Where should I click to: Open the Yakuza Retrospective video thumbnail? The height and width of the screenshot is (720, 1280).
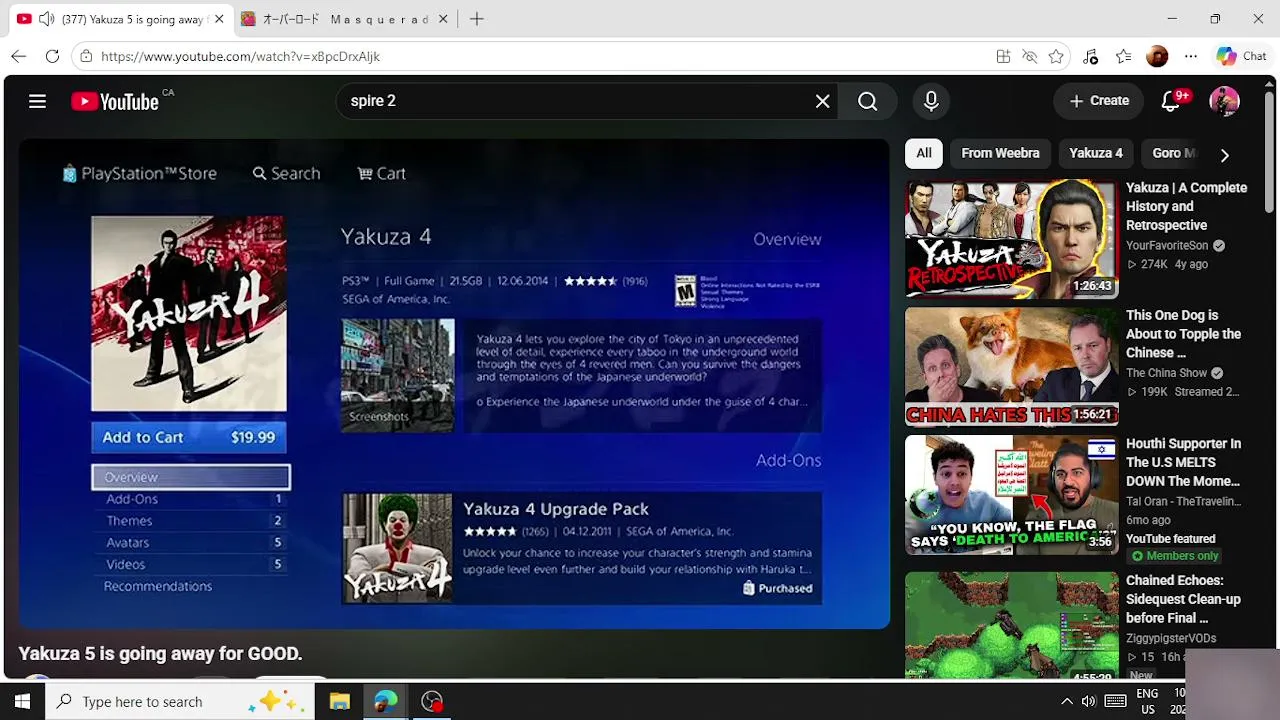[1011, 239]
